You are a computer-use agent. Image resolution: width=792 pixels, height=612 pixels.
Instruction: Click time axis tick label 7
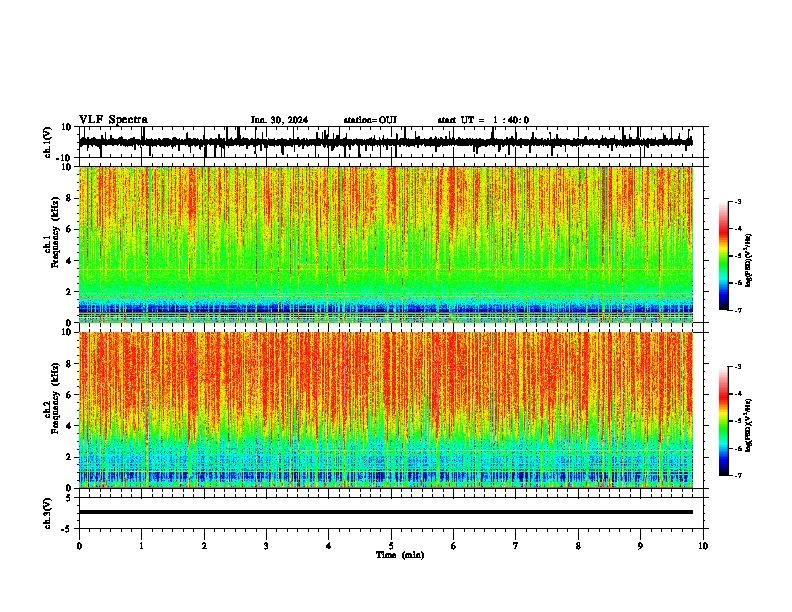(x=516, y=546)
